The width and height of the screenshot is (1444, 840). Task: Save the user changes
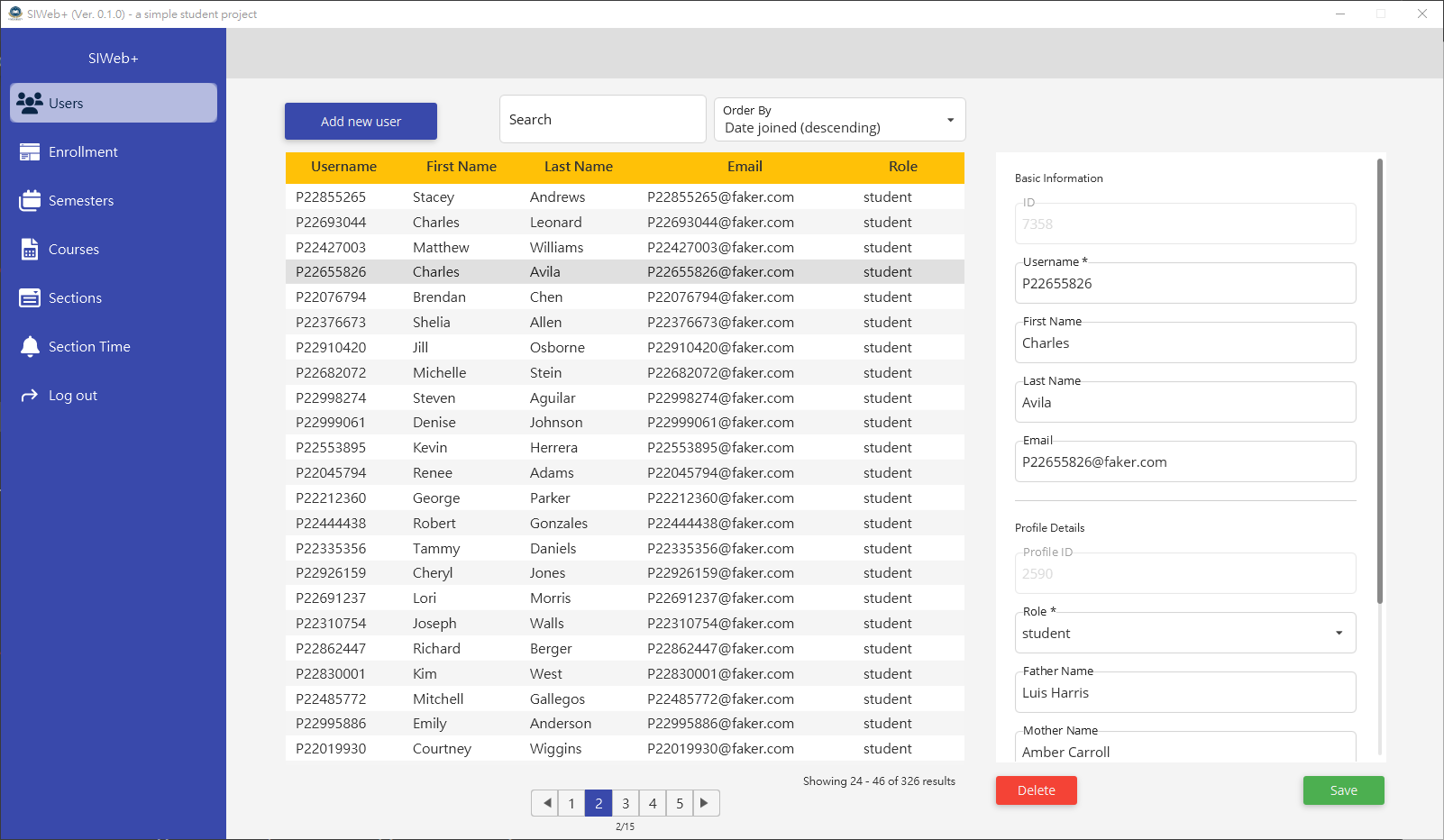[1343, 790]
